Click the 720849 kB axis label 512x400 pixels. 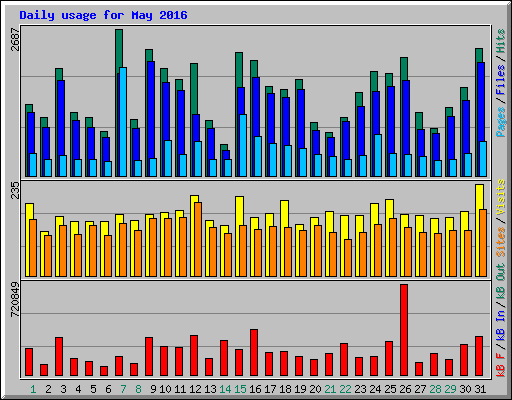(16, 299)
